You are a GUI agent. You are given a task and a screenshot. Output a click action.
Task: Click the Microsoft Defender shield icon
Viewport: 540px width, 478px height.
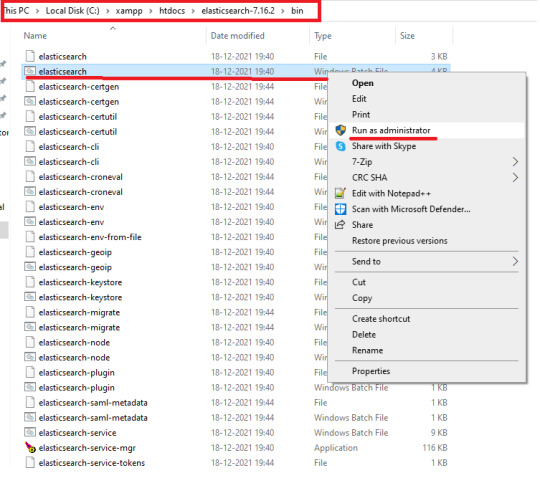tap(340, 209)
